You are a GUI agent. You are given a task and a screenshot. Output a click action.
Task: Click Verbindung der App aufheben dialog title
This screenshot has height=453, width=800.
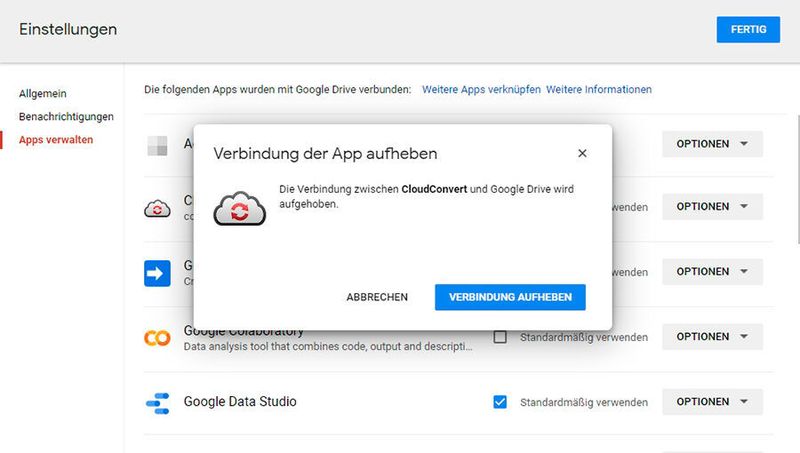pos(325,154)
